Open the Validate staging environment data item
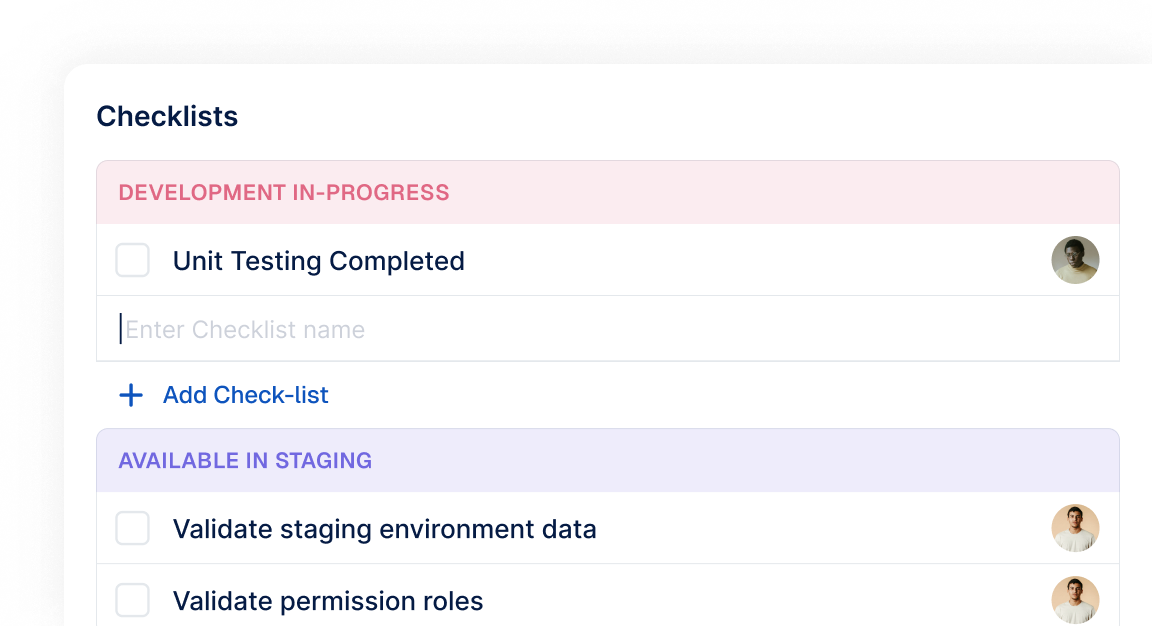Image resolution: width=1152 pixels, height=626 pixels. tap(384, 529)
